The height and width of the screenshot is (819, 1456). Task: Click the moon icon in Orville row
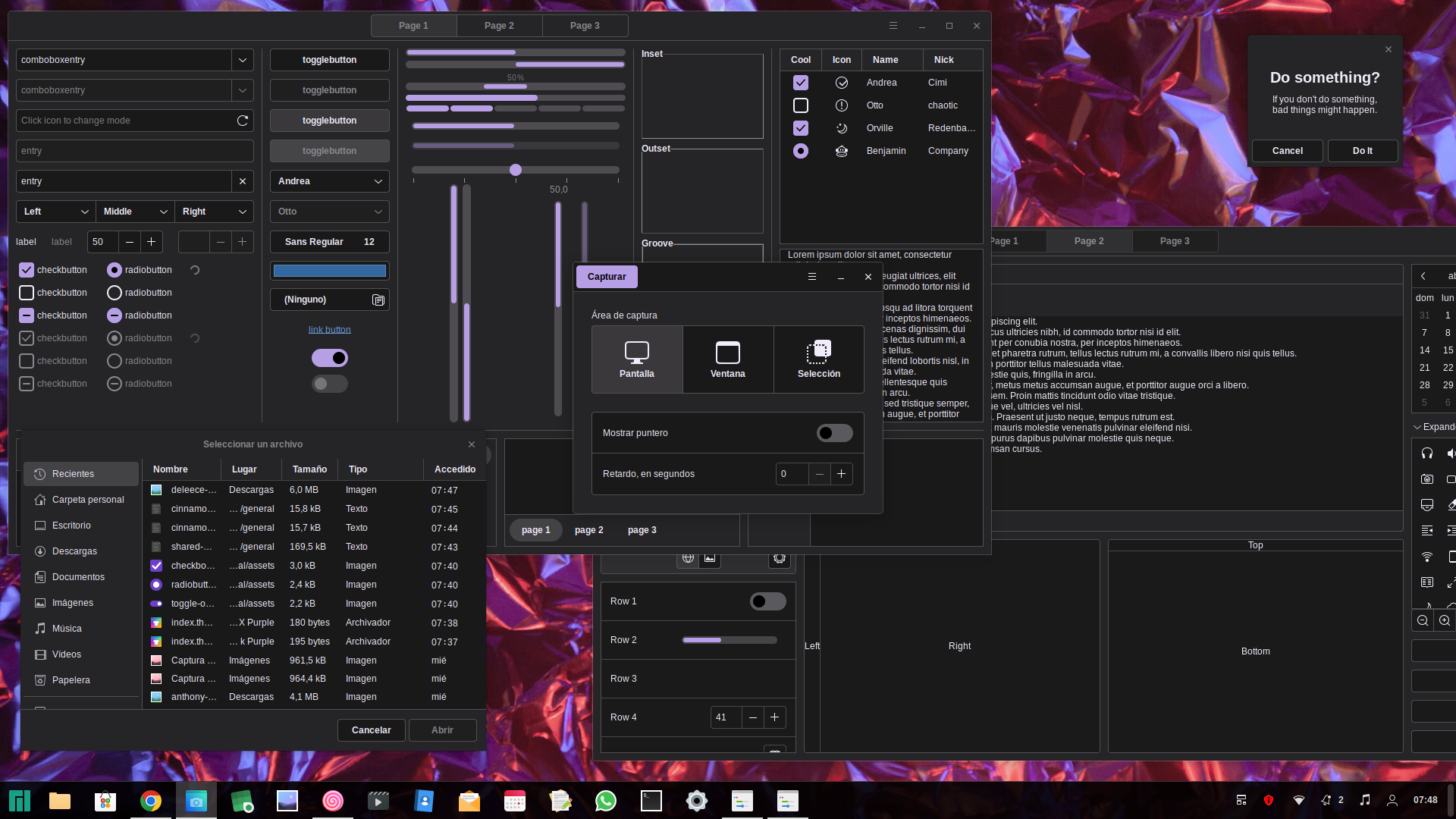[842, 128]
